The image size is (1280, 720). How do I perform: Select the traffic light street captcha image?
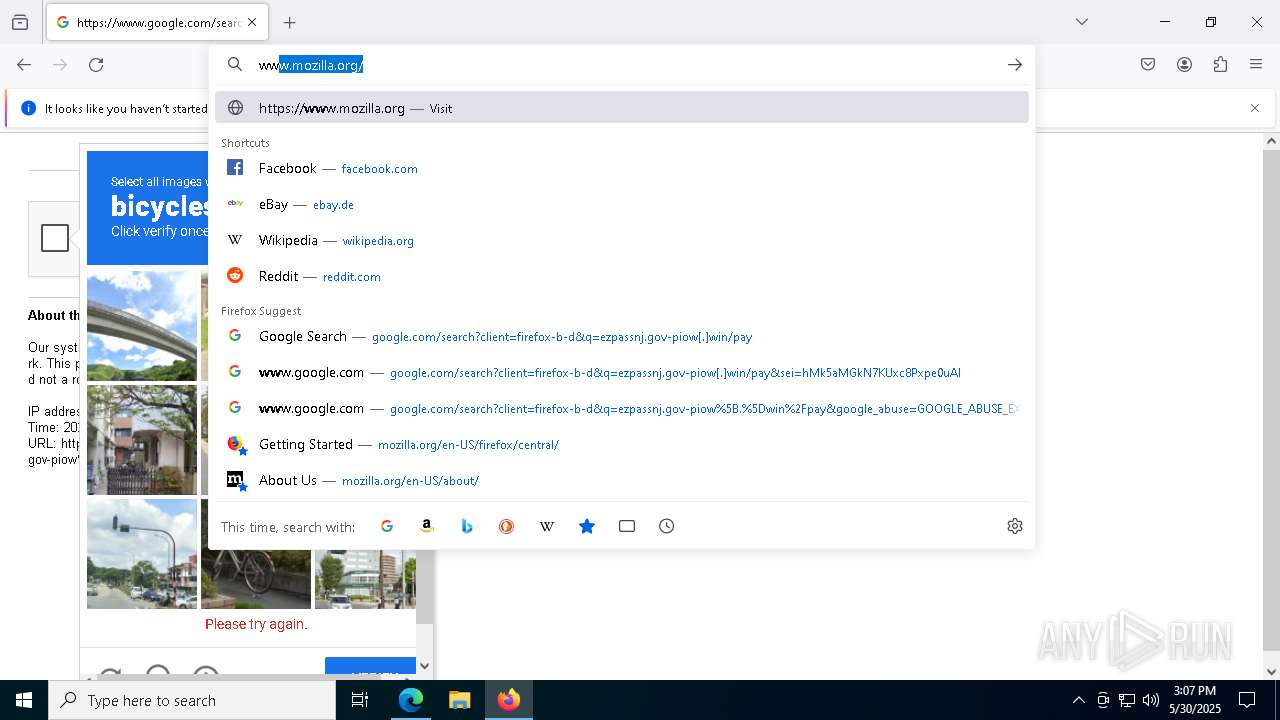coord(142,554)
